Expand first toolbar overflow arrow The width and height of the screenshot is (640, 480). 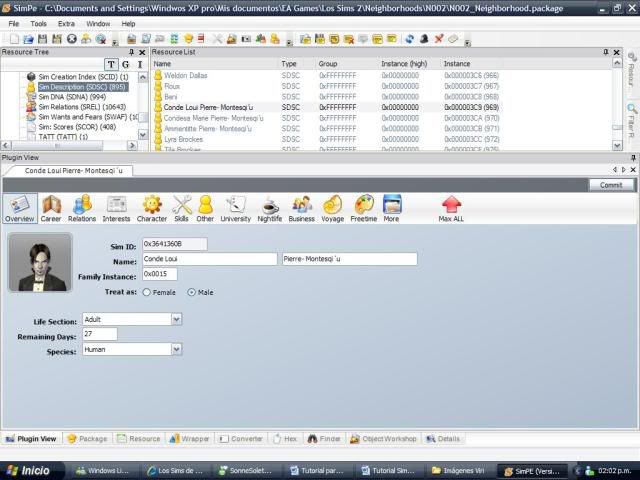(115, 42)
